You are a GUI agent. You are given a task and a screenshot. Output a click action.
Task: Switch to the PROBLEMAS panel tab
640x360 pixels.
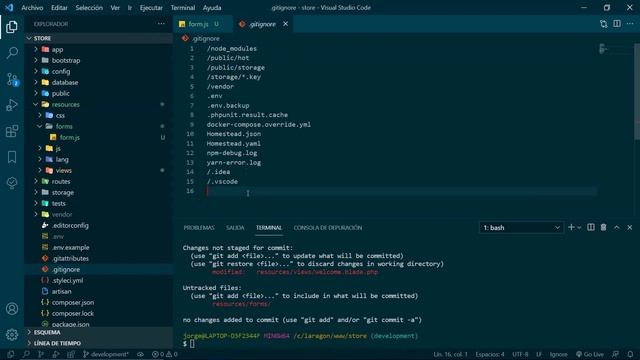[x=199, y=228]
